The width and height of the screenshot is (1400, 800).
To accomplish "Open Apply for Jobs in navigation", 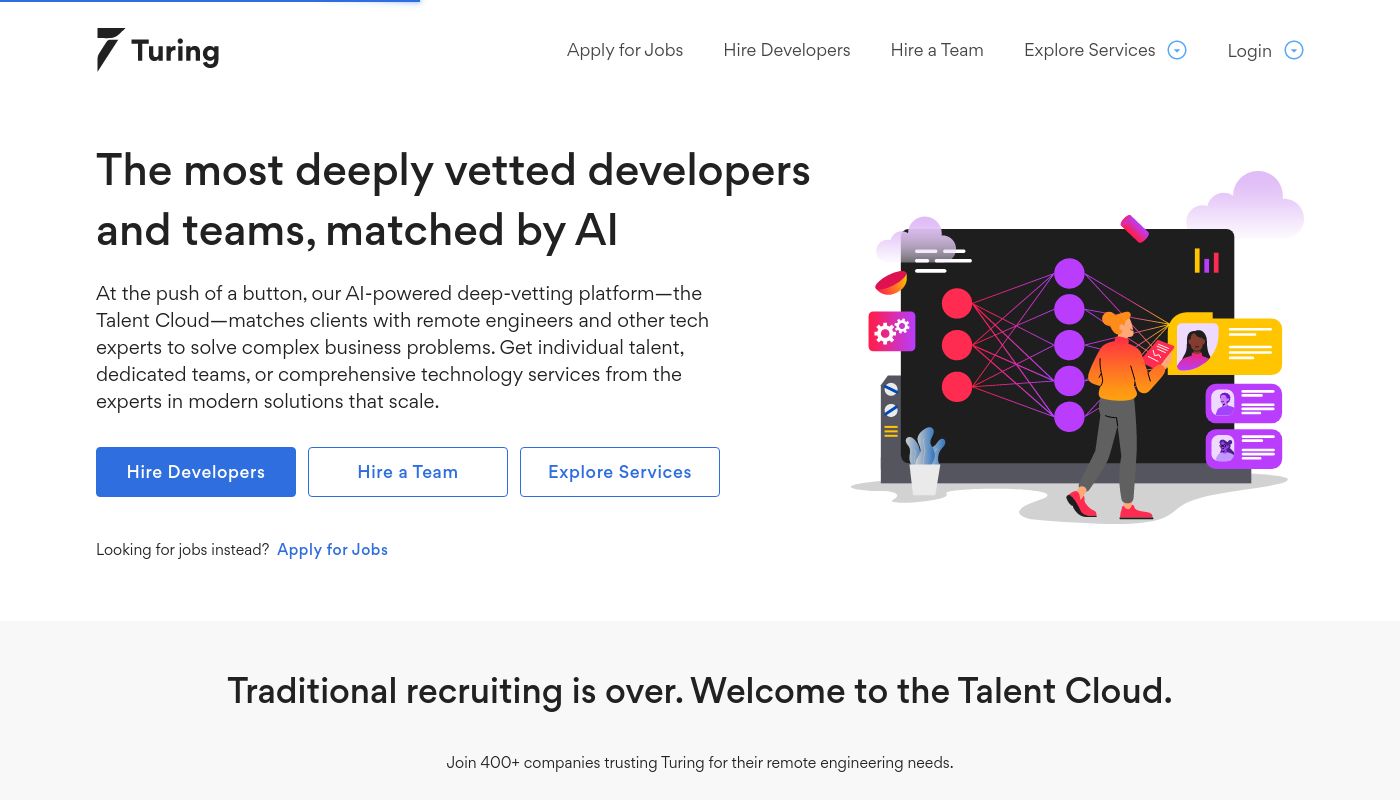I will [625, 50].
